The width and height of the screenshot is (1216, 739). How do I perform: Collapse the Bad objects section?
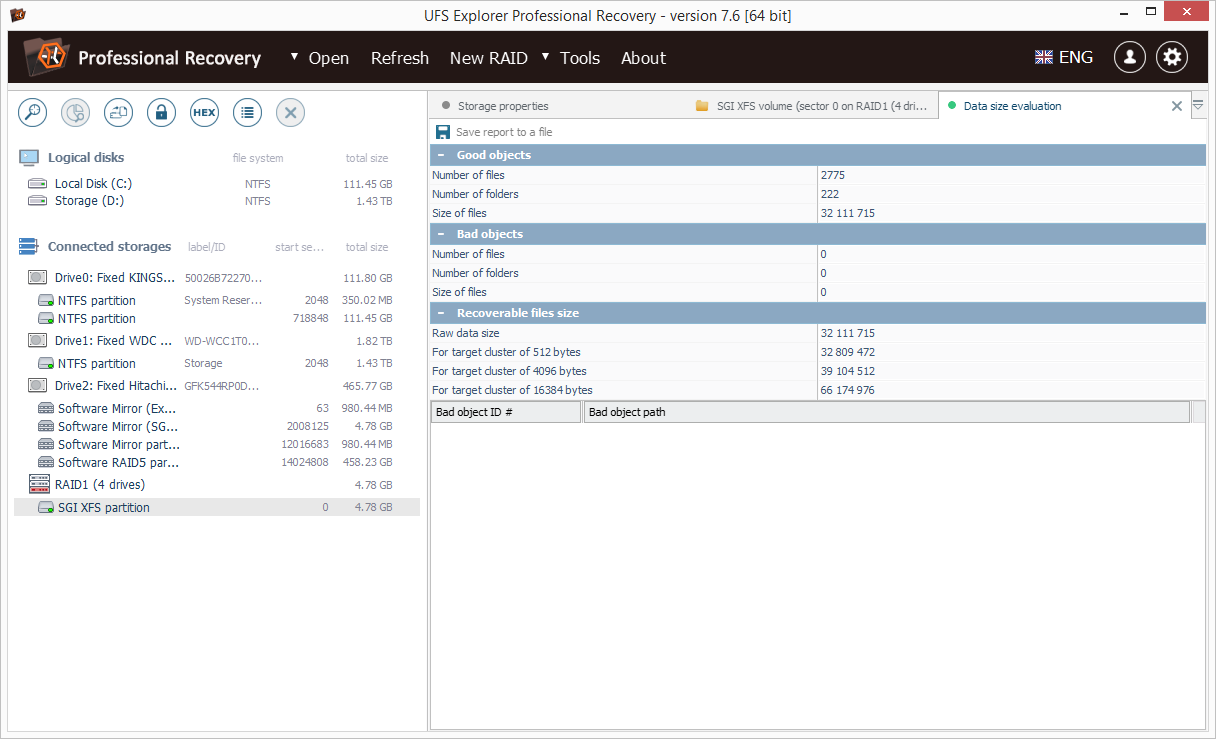click(x=440, y=234)
